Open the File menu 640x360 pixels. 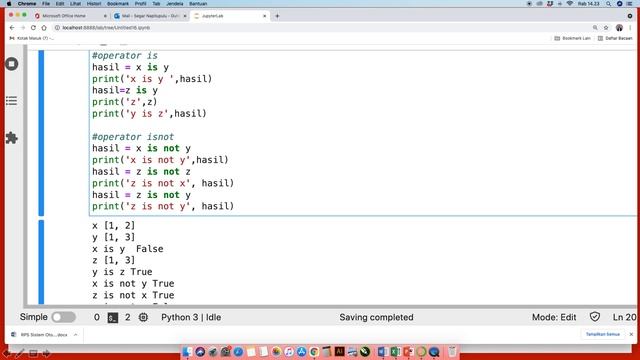46,4
